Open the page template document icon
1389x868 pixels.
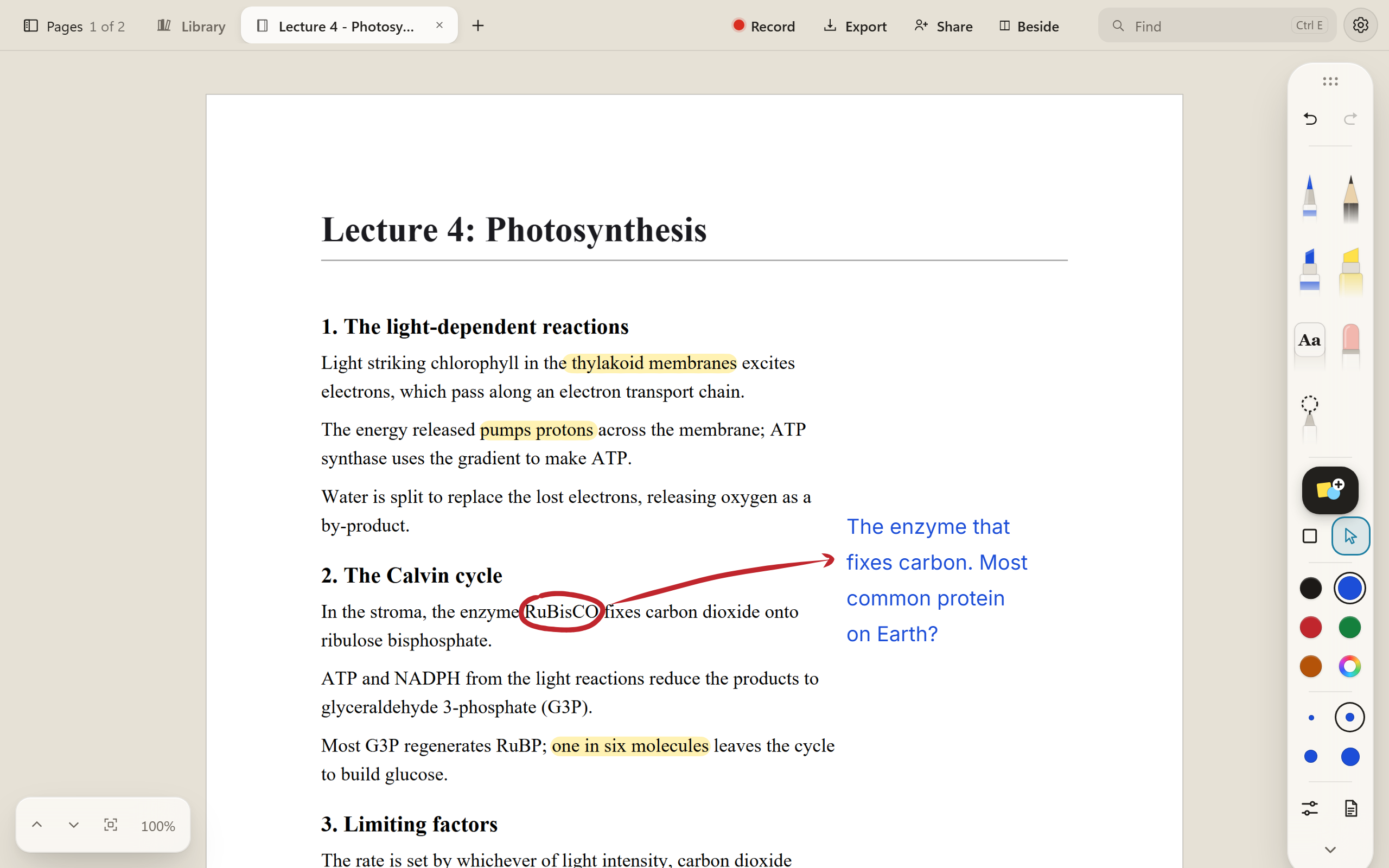(1350, 808)
